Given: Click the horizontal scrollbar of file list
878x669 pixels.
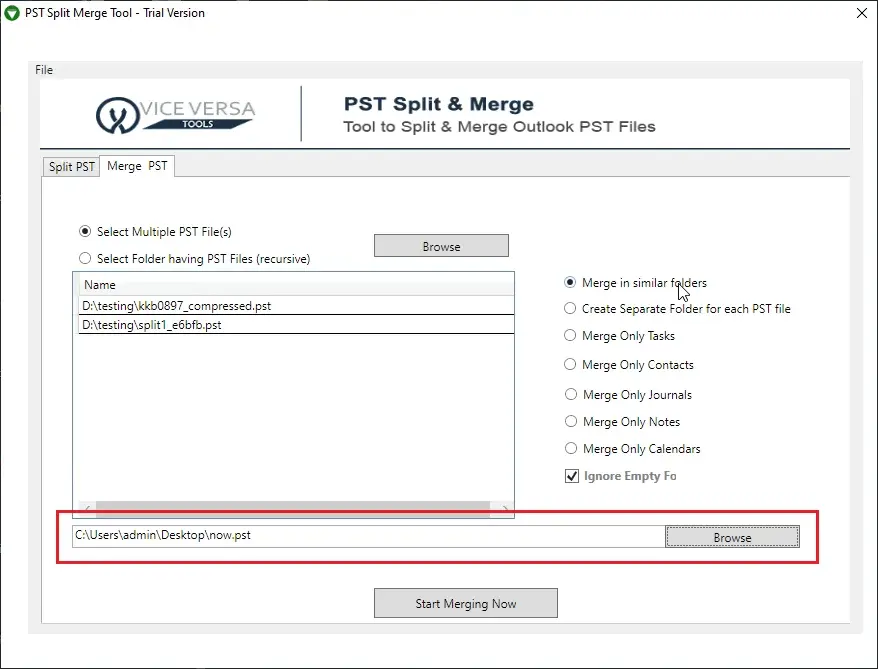Looking at the screenshot, I should click(293, 508).
